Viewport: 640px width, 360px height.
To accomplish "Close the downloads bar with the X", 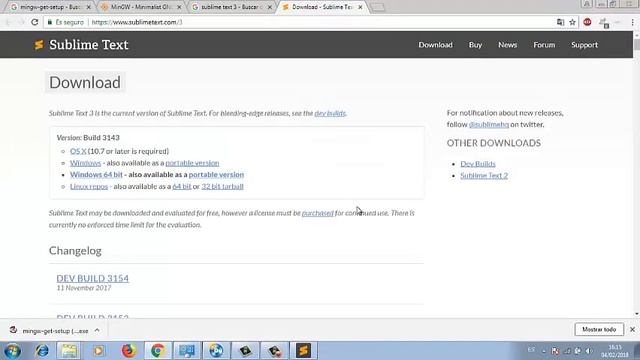I will 632,329.
